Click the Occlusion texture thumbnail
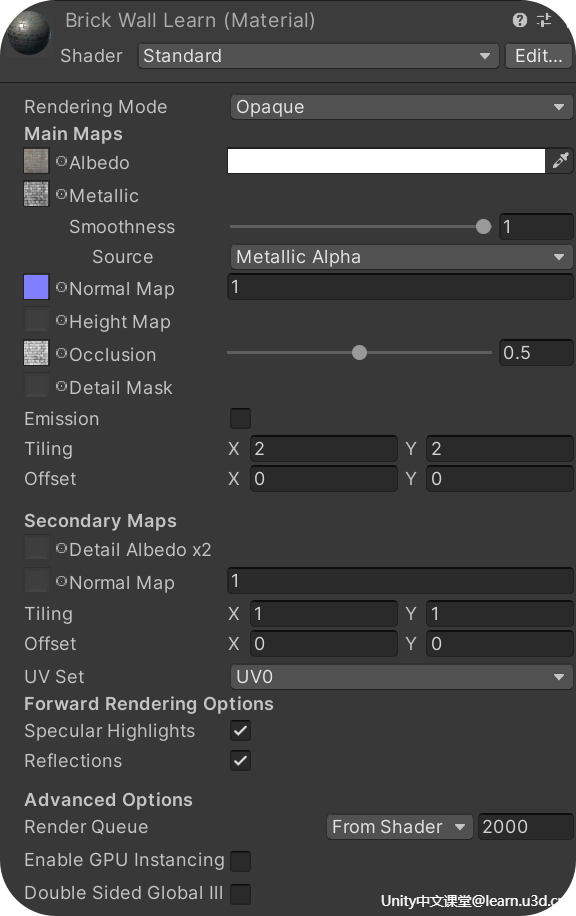This screenshot has height=916, width=576. tap(36, 353)
